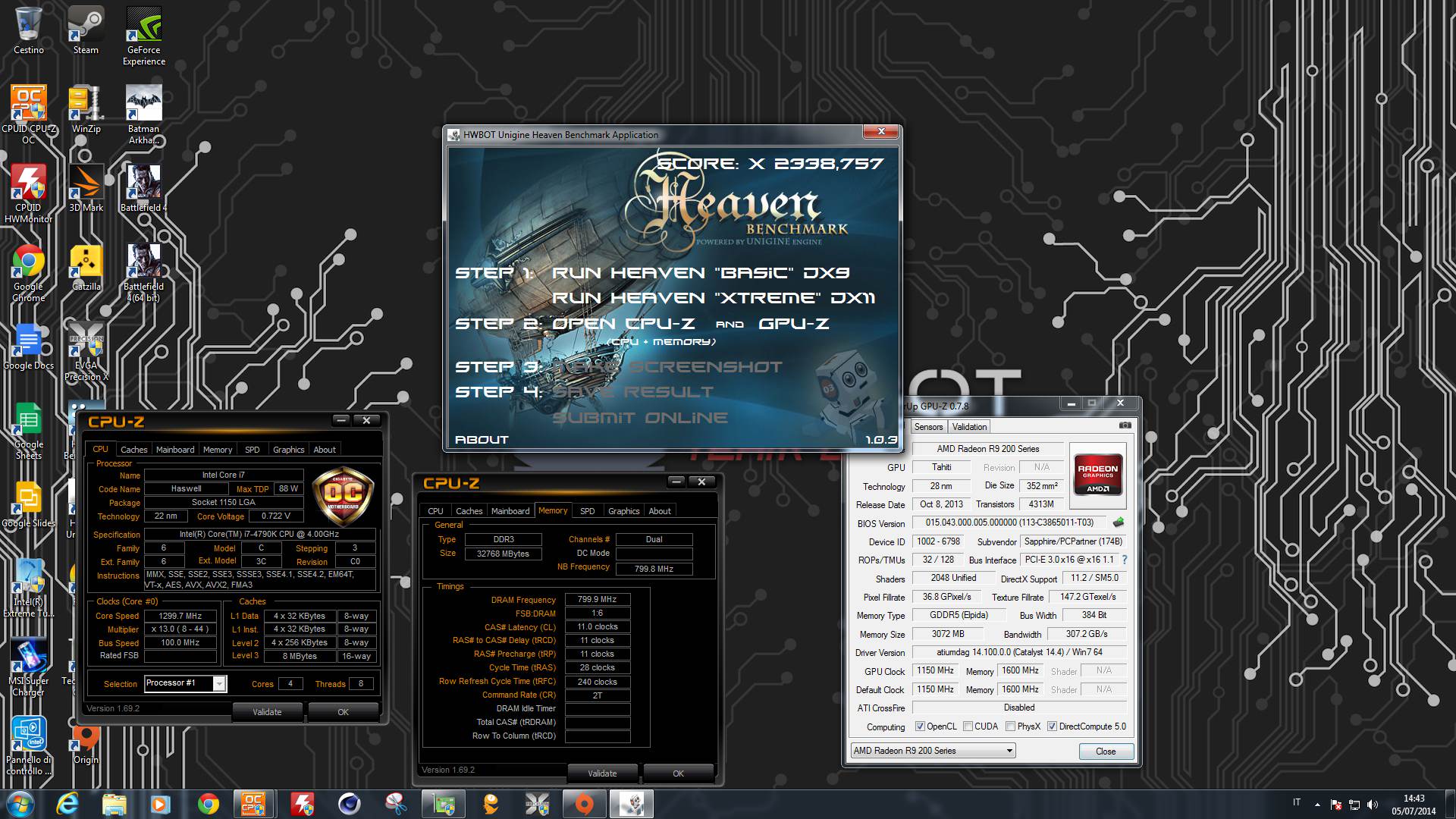Open Google Docs desktop shortcut
This screenshot has width=1456, height=819.
tap(29, 347)
